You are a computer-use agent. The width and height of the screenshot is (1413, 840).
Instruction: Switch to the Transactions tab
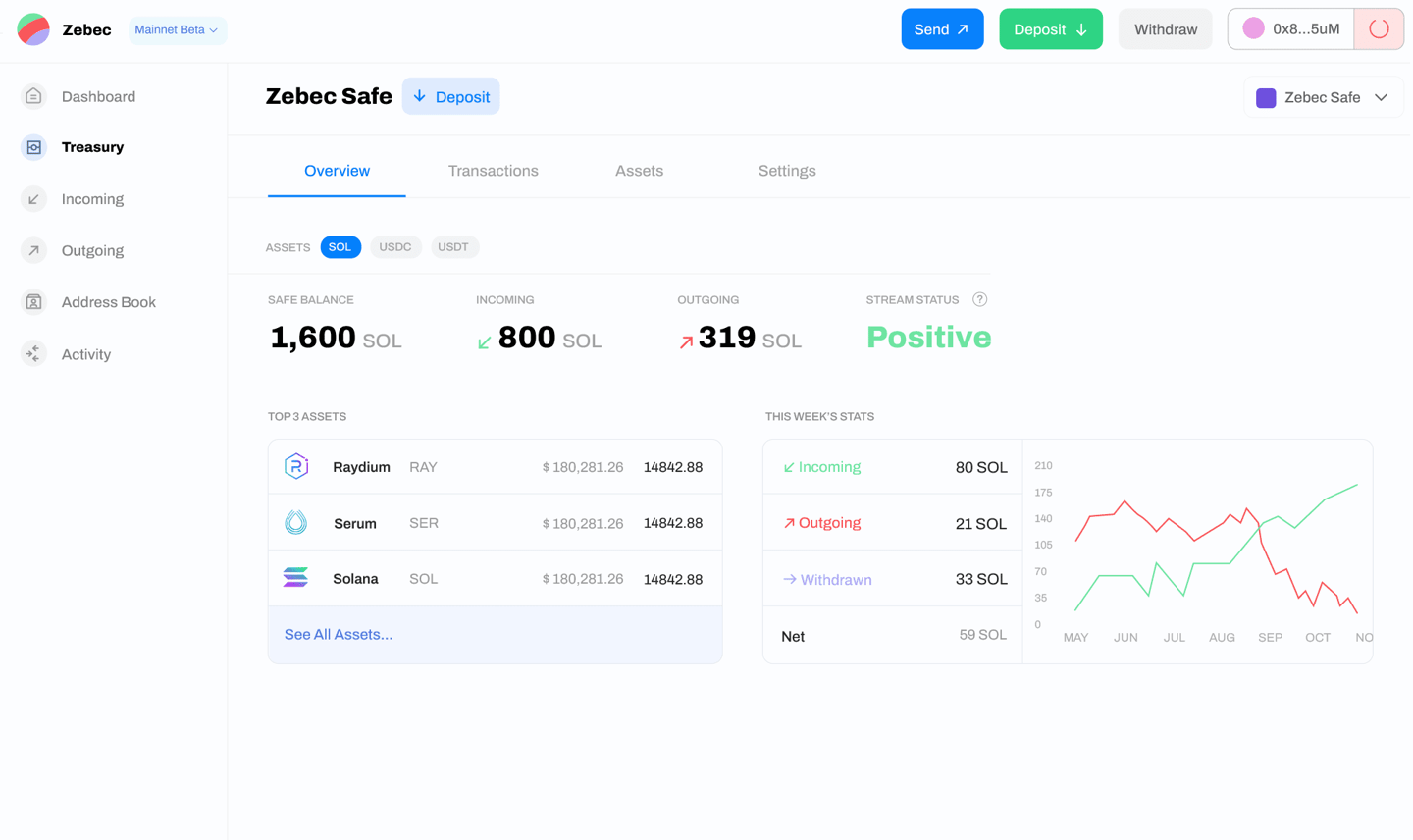pyautogui.click(x=493, y=171)
